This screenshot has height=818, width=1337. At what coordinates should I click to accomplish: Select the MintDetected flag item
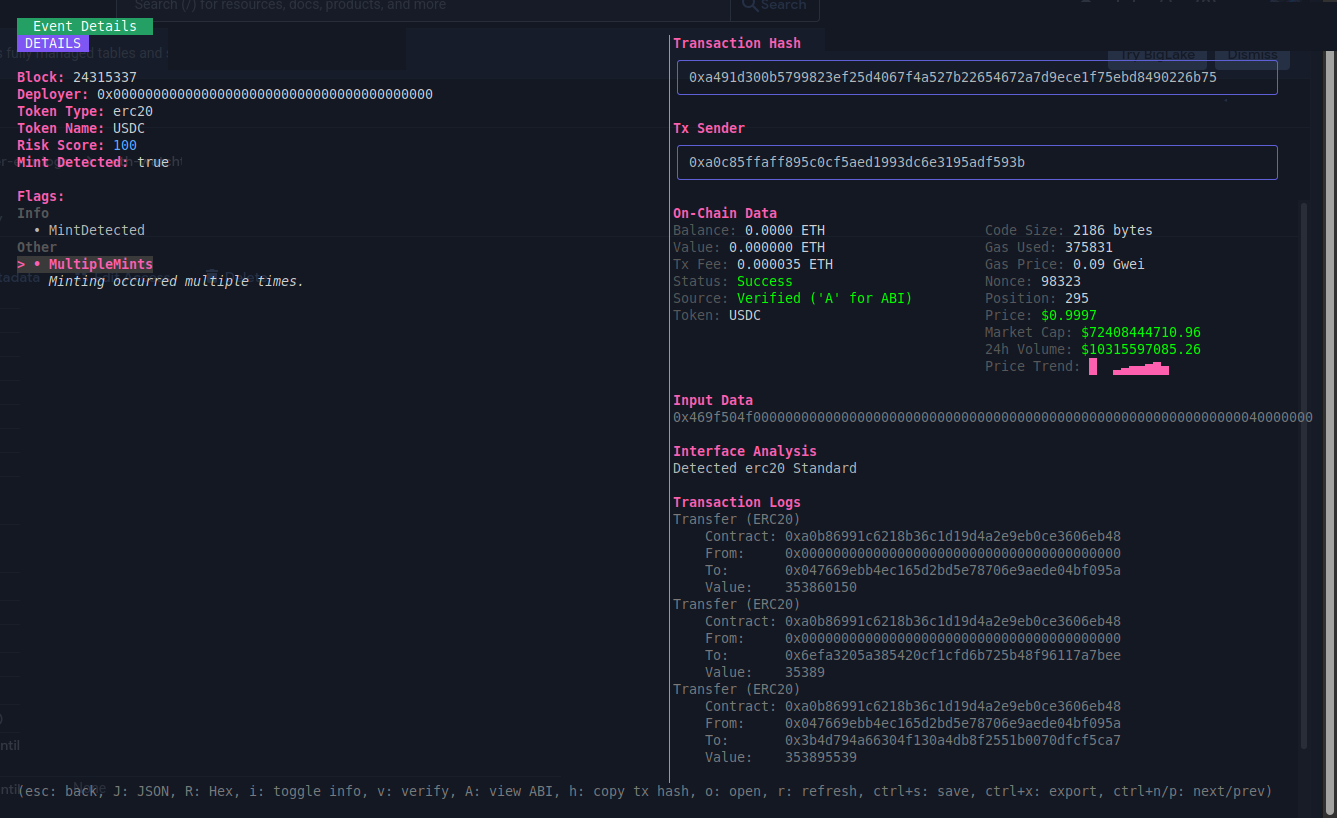pyautogui.click(x=96, y=230)
